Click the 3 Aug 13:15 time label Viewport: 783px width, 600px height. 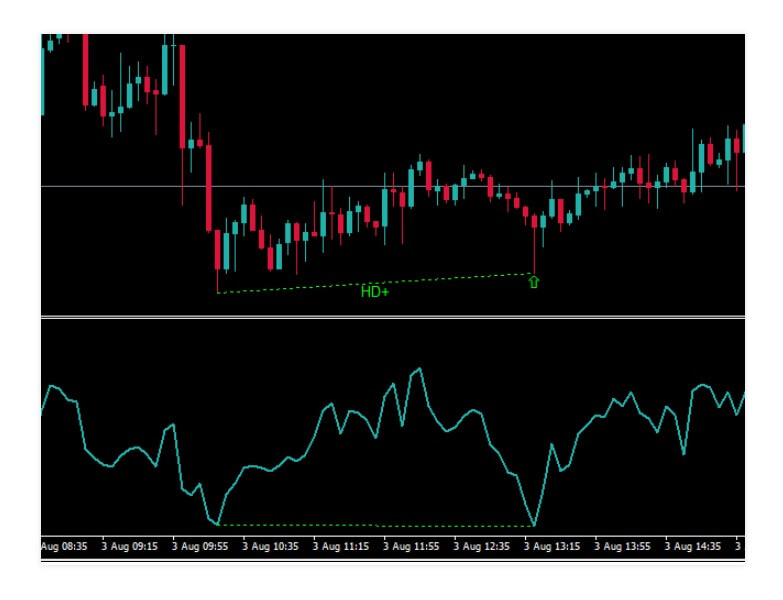coord(552,546)
